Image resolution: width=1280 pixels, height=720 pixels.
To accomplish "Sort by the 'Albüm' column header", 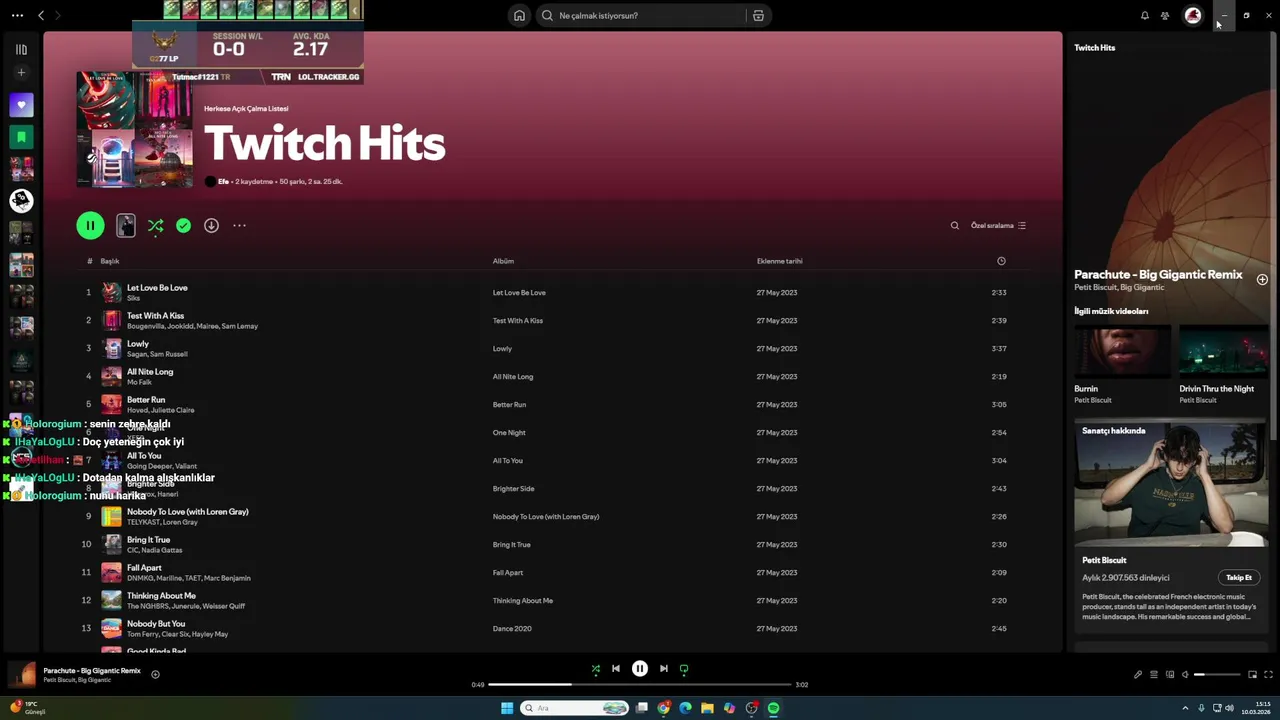I will click(x=503, y=261).
